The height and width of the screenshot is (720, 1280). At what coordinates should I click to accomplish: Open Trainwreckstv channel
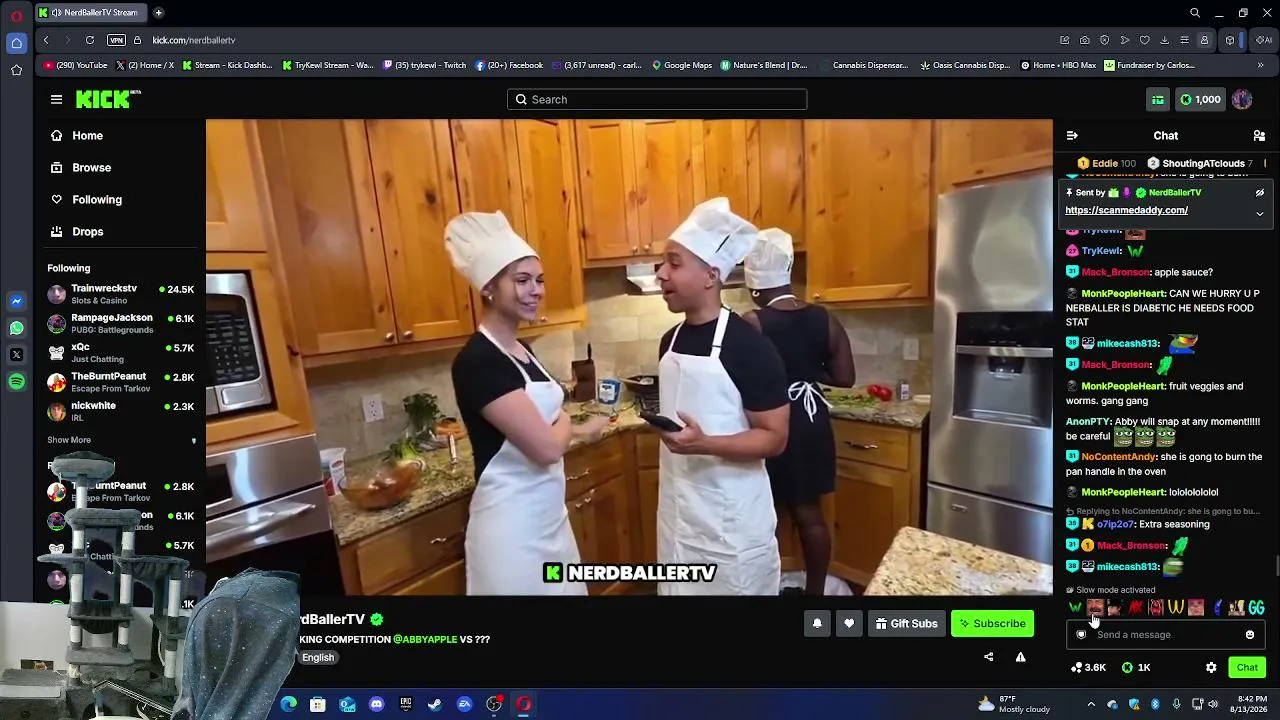(x=121, y=294)
